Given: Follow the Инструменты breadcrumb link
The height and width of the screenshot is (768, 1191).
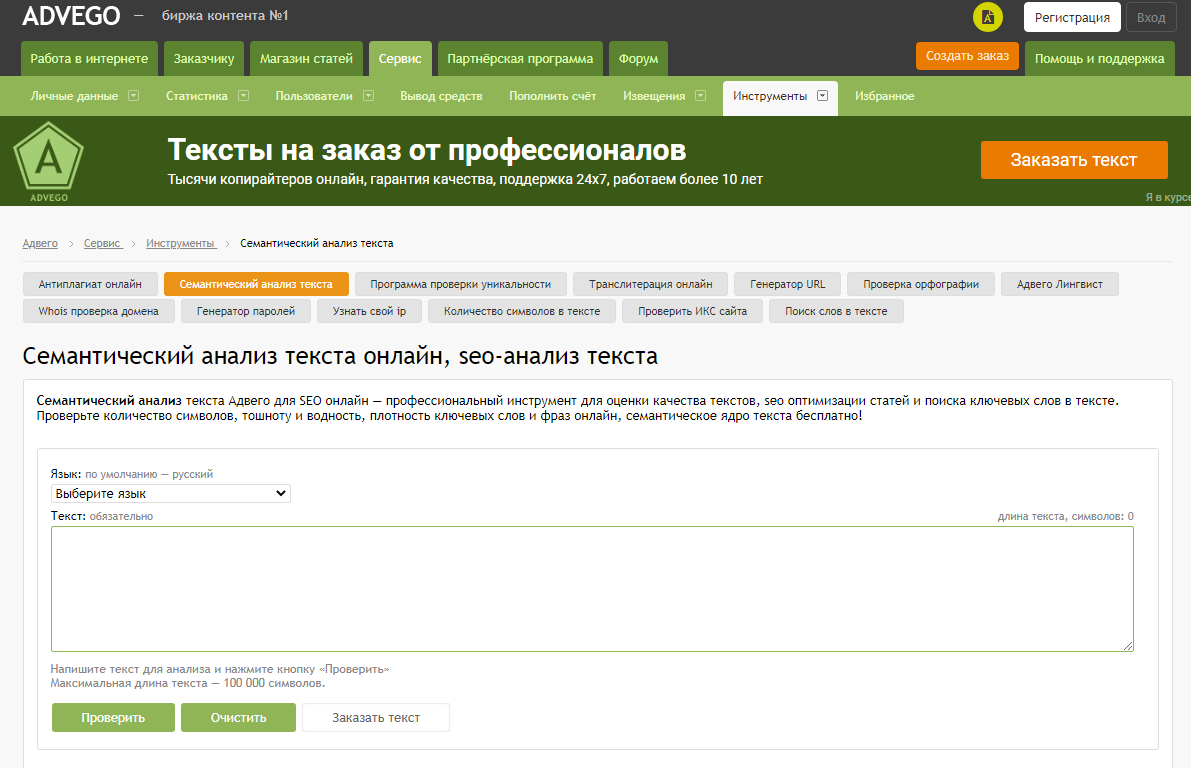Looking at the screenshot, I should 181,243.
